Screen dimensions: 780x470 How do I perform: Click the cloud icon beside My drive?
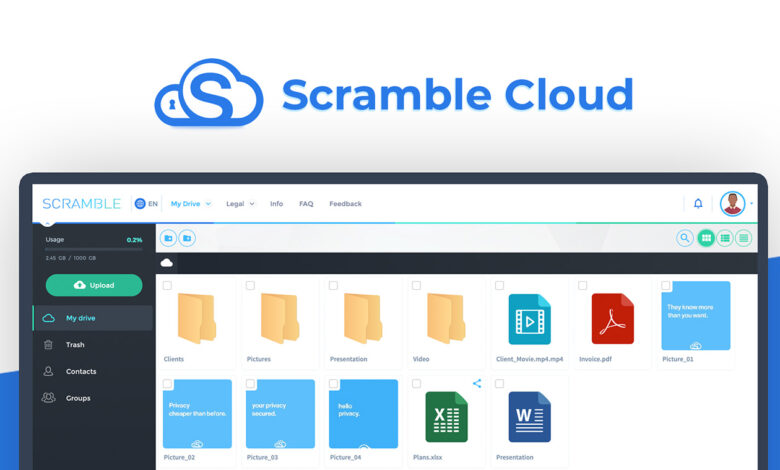click(48, 318)
